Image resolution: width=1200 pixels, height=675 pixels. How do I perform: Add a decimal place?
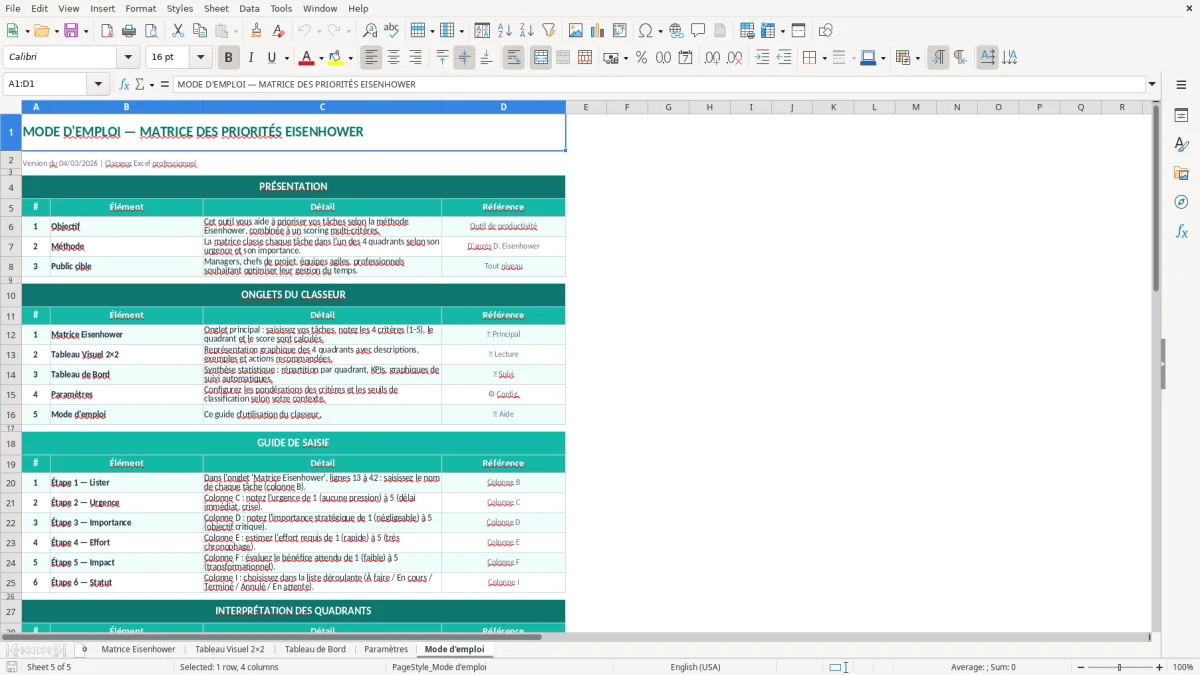(x=712, y=58)
